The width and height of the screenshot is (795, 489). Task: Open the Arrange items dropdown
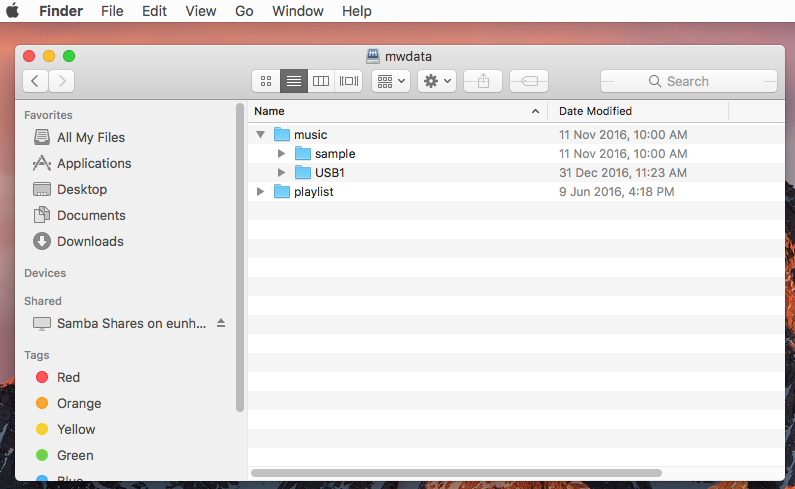point(390,81)
